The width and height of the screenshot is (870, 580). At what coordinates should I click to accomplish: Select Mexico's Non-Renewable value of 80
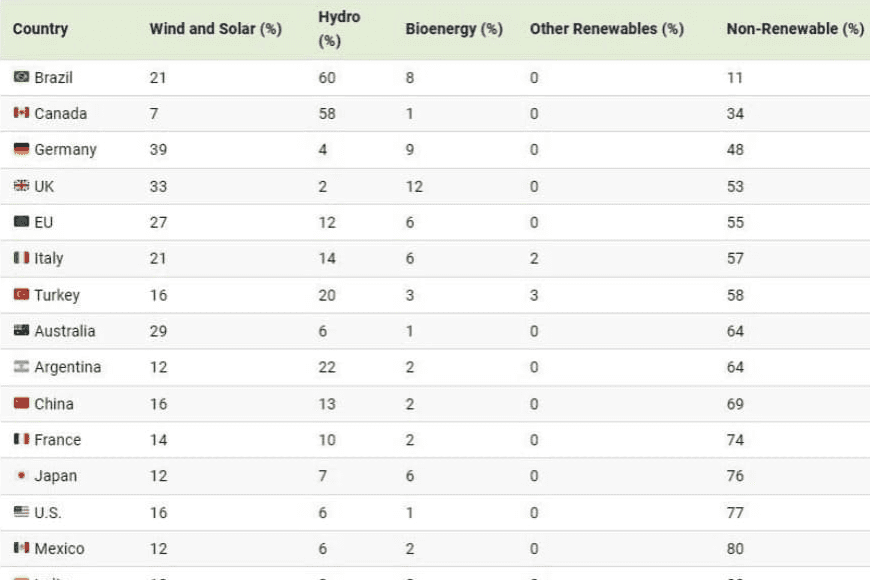pyautogui.click(x=735, y=548)
